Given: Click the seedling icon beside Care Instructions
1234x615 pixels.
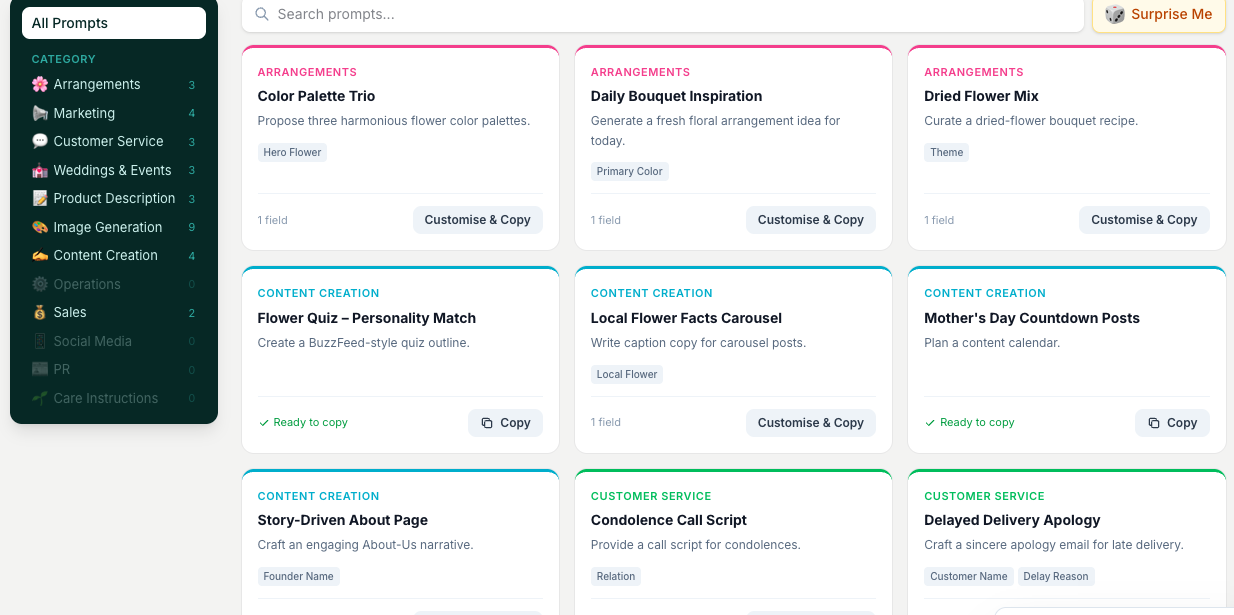Looking at the screenshot, I should click(40, 398).
